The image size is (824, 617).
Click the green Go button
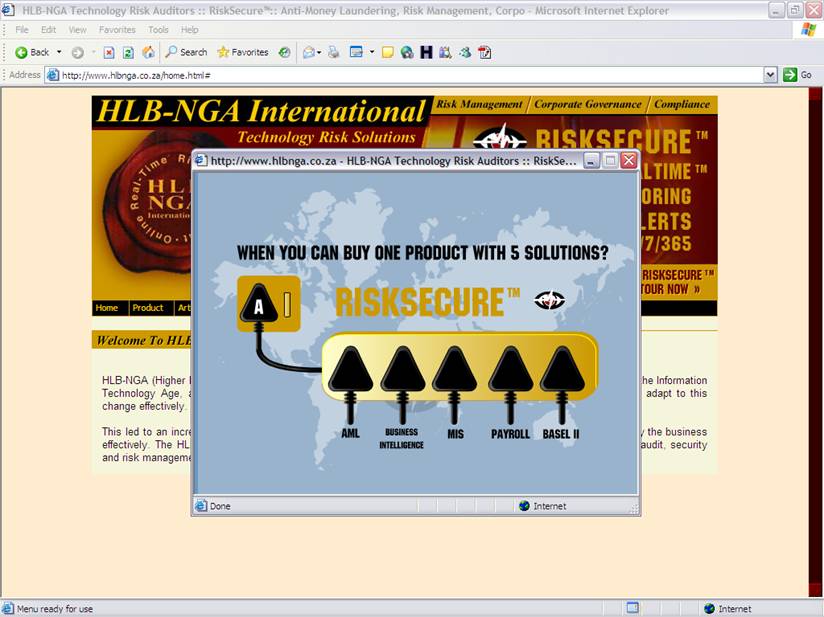pyautogui.click(x=797, y=75)
